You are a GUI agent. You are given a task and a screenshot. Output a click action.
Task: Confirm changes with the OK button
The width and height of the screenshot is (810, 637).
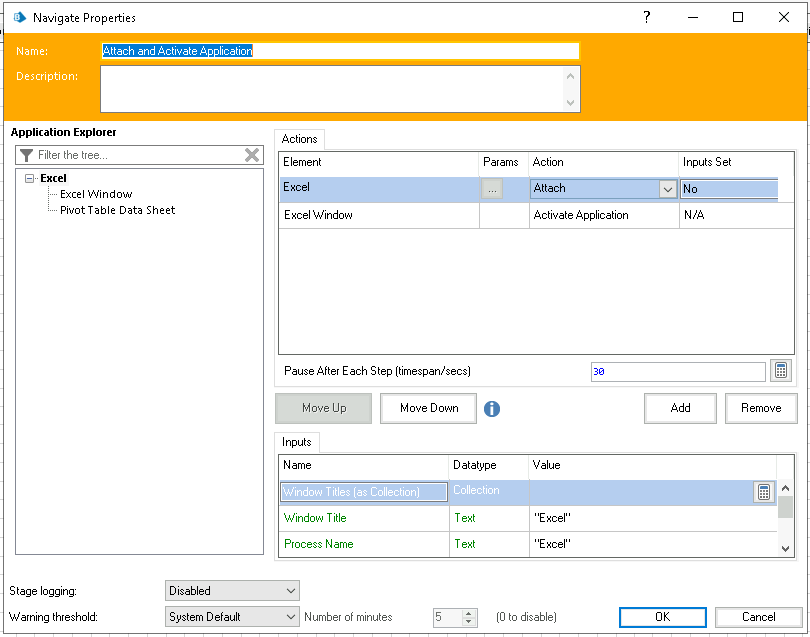click(662, 617)
